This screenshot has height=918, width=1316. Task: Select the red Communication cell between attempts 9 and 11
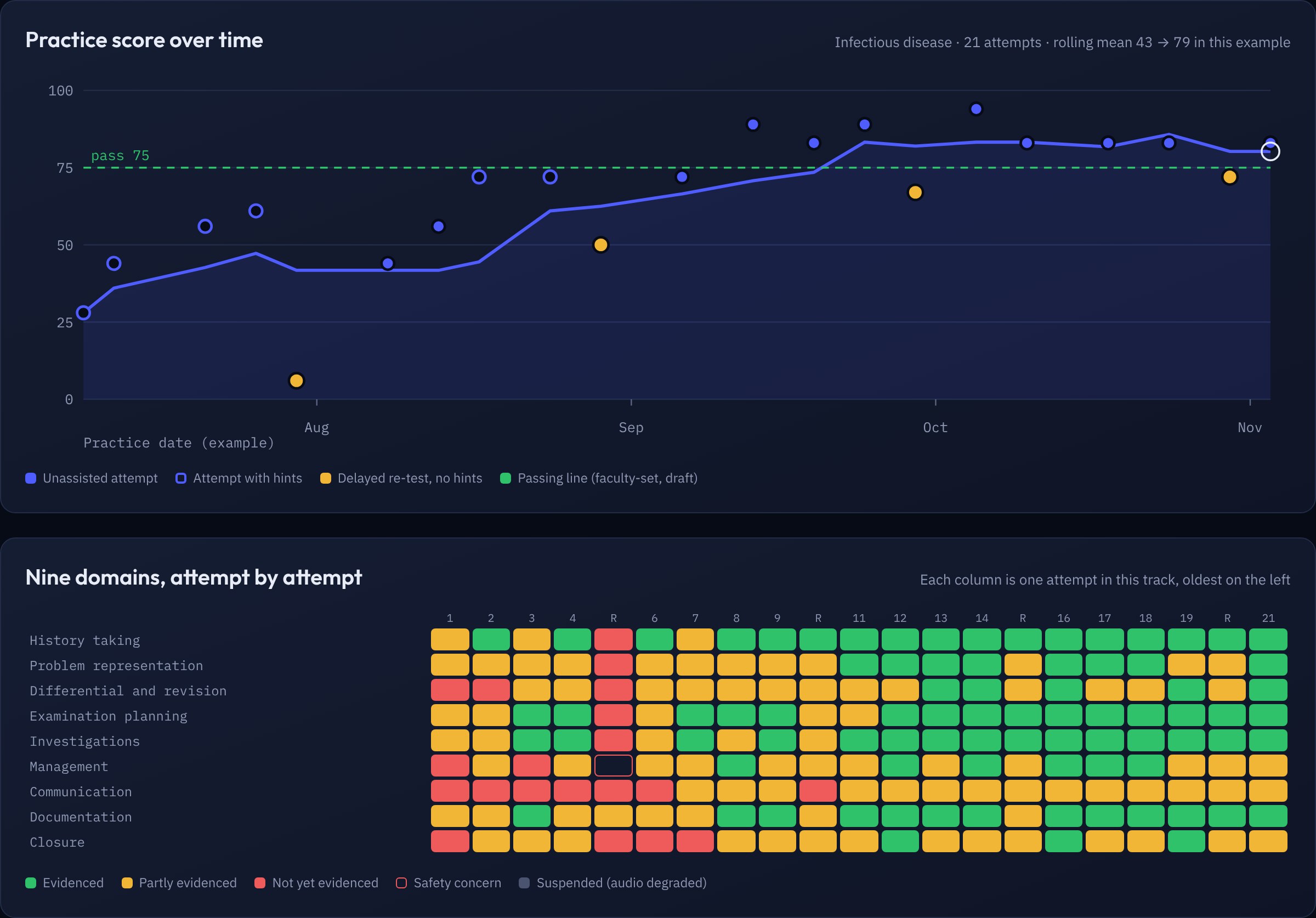[818, 791]
